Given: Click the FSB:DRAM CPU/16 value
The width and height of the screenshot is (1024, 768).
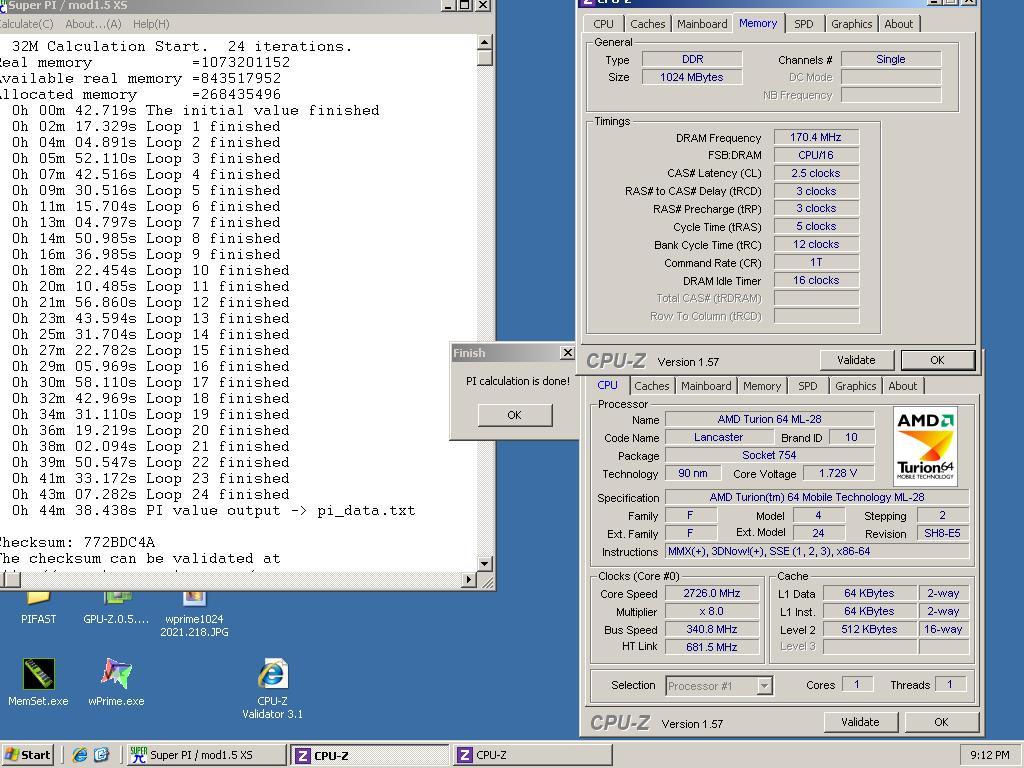Looking at the screenshot, I should [x=816, y=155].
